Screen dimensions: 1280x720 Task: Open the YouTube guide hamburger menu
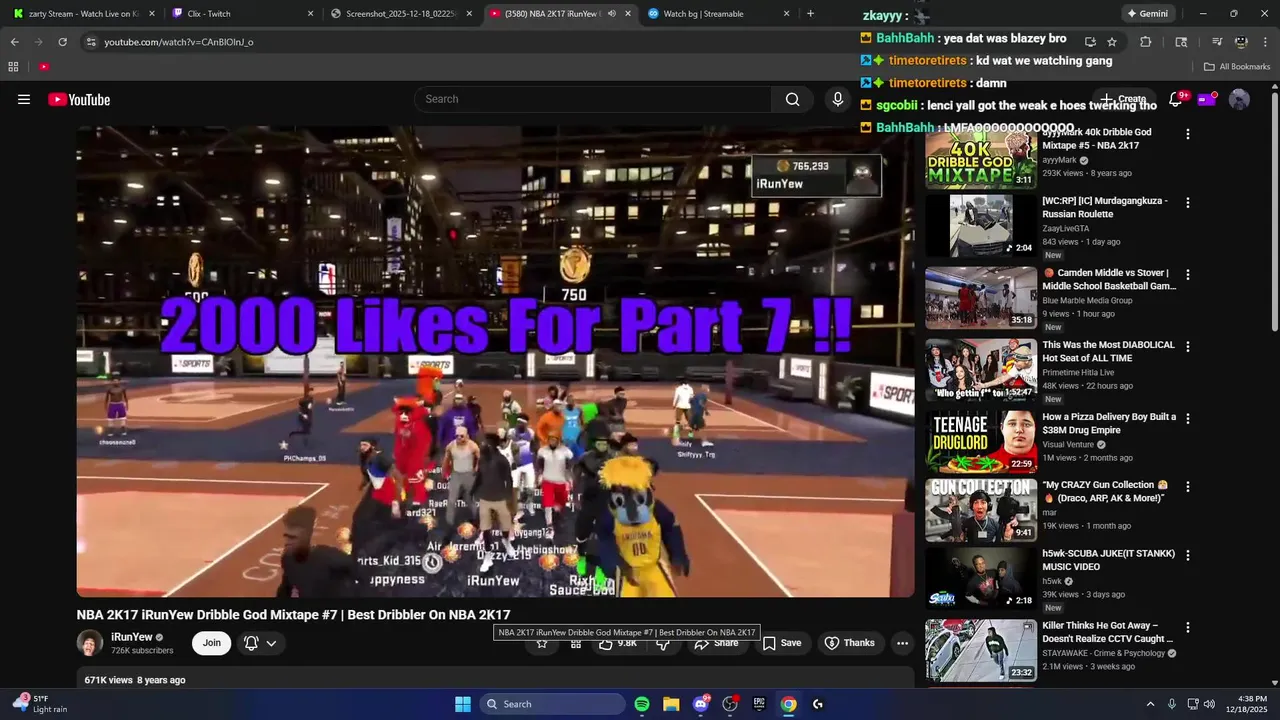click(24, 99)
